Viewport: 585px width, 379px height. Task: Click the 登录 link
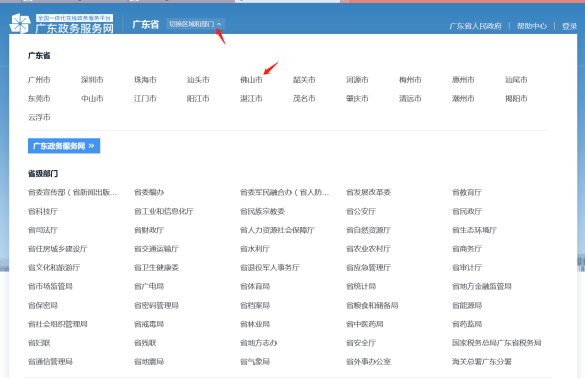[569, 26]
